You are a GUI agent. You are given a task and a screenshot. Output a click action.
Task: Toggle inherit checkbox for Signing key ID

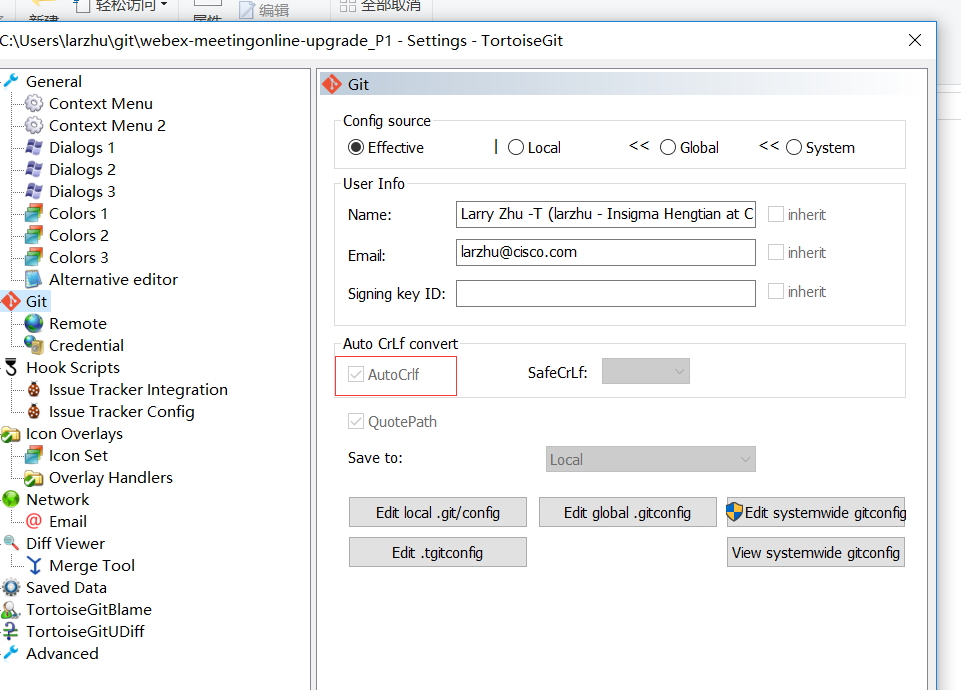click(x=776, y=291)
